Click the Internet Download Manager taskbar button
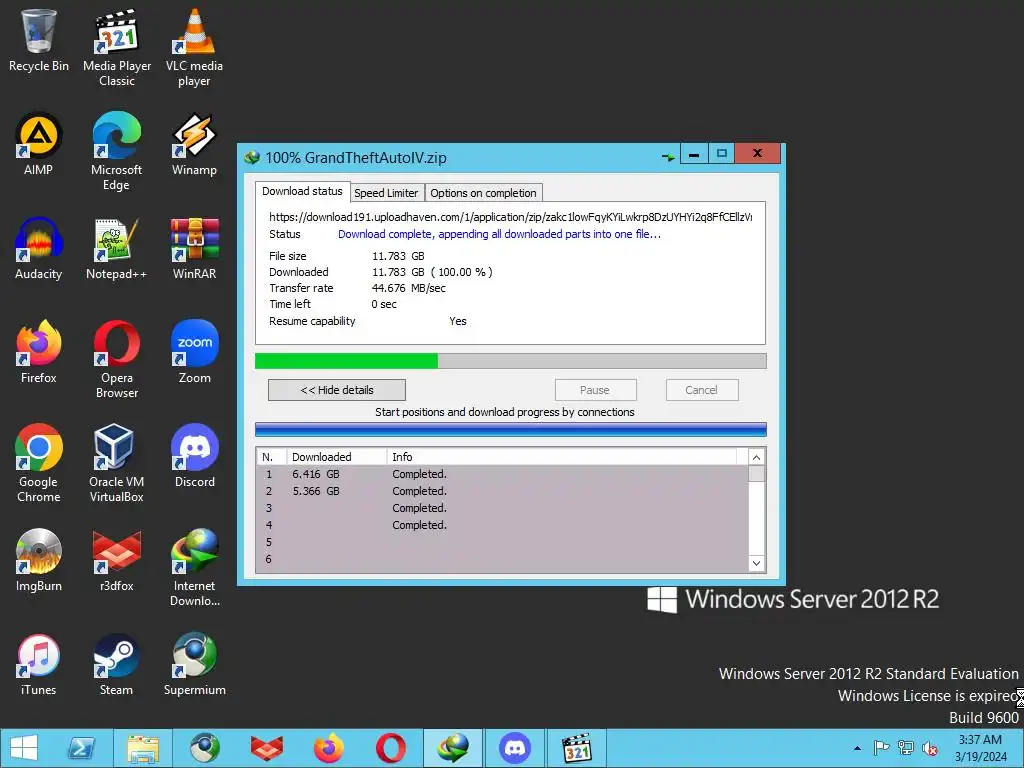The image size is (1024, 768). point(453,748)
